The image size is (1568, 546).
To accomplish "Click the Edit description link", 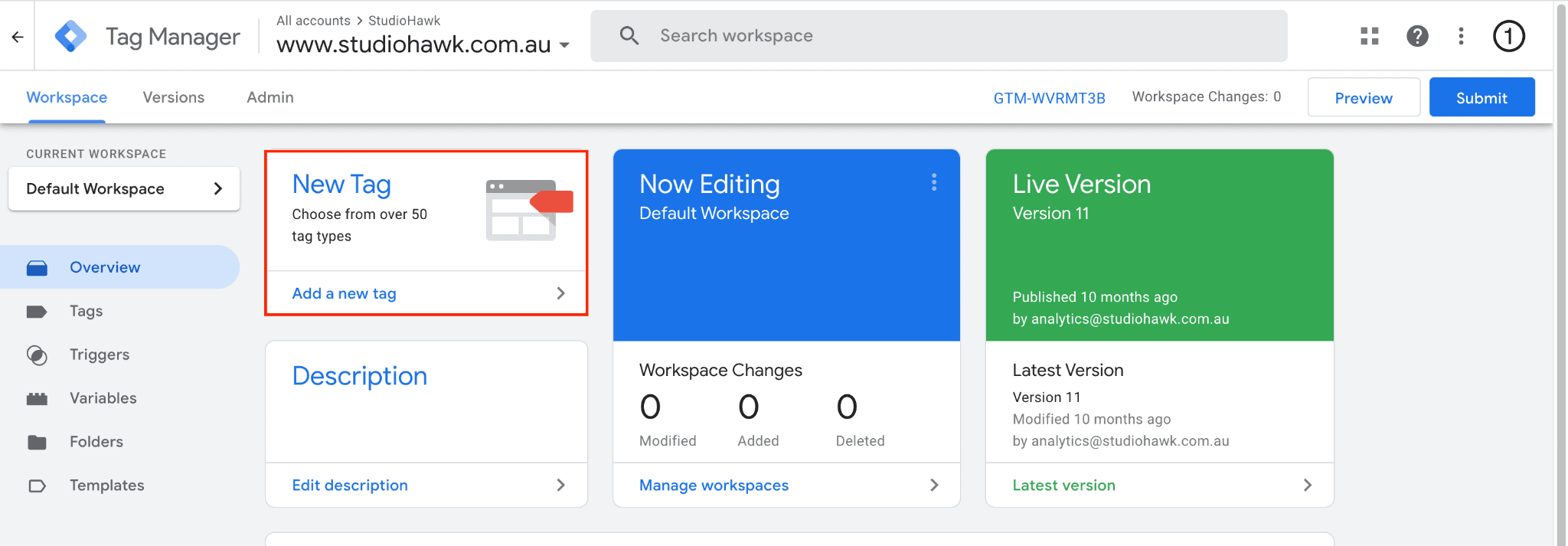I will point(350,486).
